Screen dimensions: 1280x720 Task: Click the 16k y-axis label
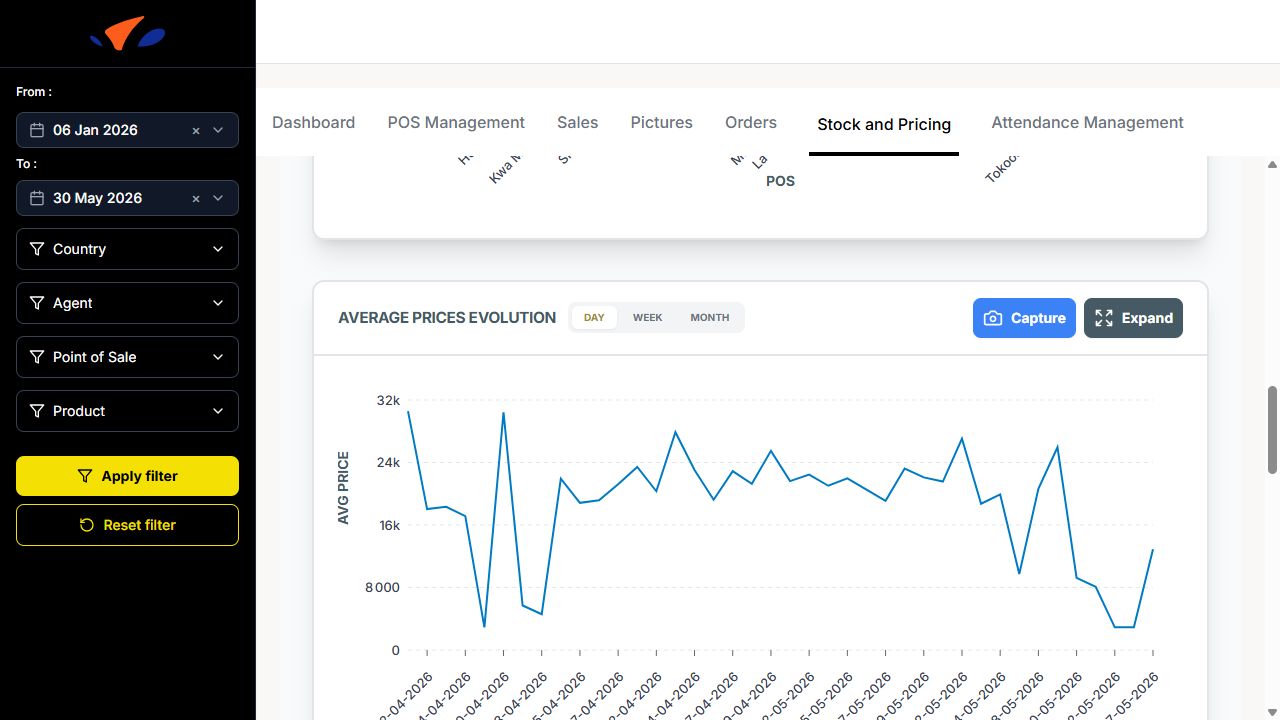pyautogui.click(x=388, y=525)
